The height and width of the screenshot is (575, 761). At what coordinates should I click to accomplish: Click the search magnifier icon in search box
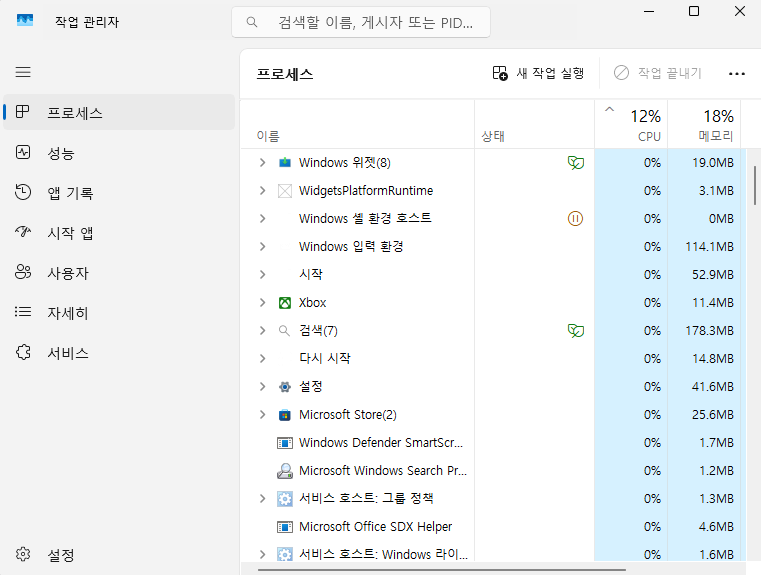tap(251, 22)
